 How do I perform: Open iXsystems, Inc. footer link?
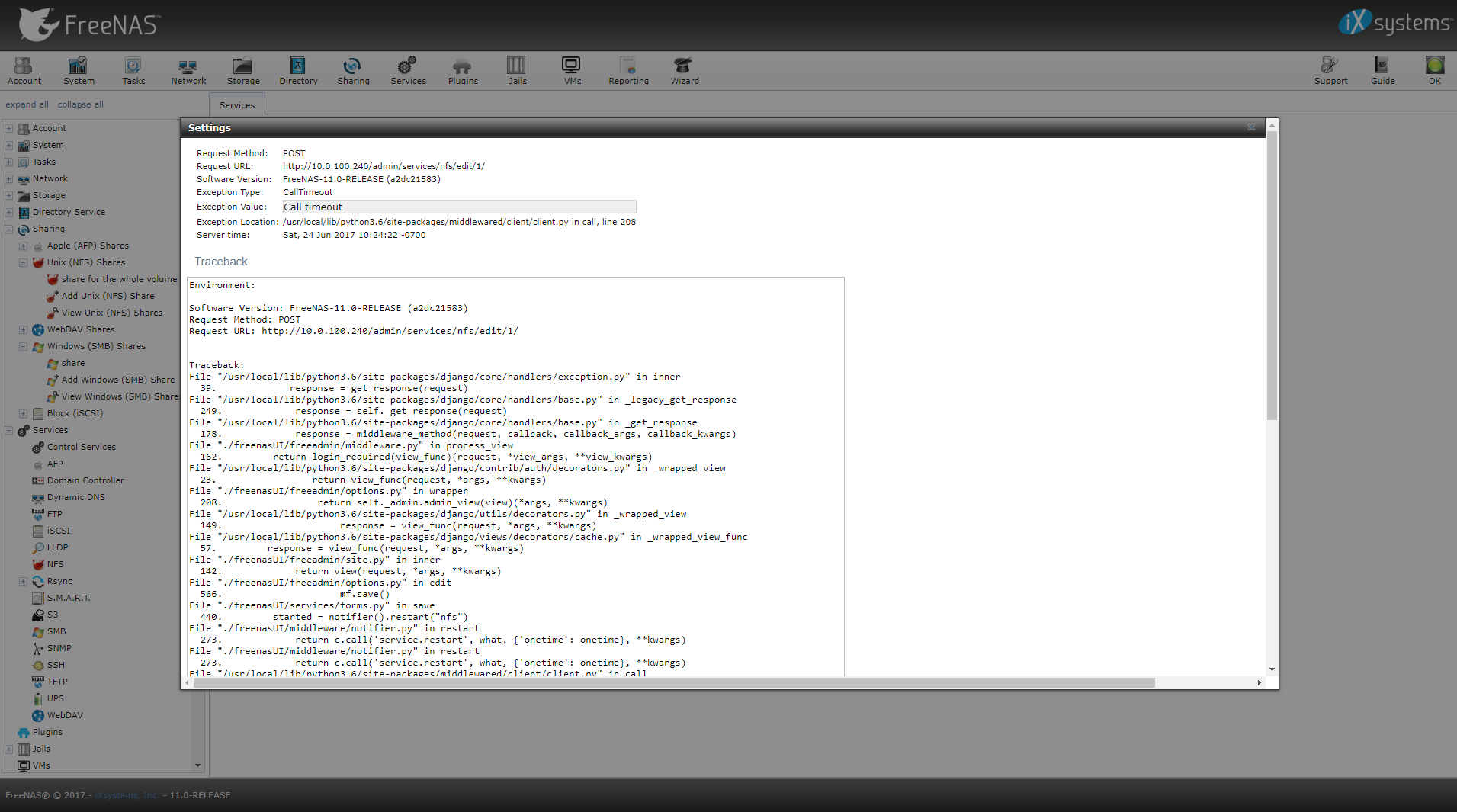coord(127,795)
